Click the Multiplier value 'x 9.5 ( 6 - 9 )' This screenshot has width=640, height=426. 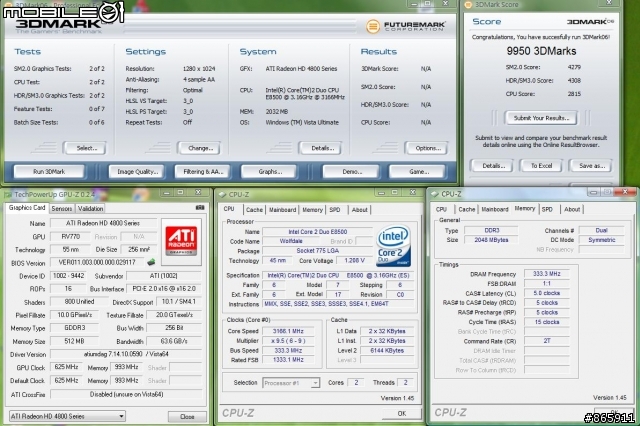pos(288,341)
